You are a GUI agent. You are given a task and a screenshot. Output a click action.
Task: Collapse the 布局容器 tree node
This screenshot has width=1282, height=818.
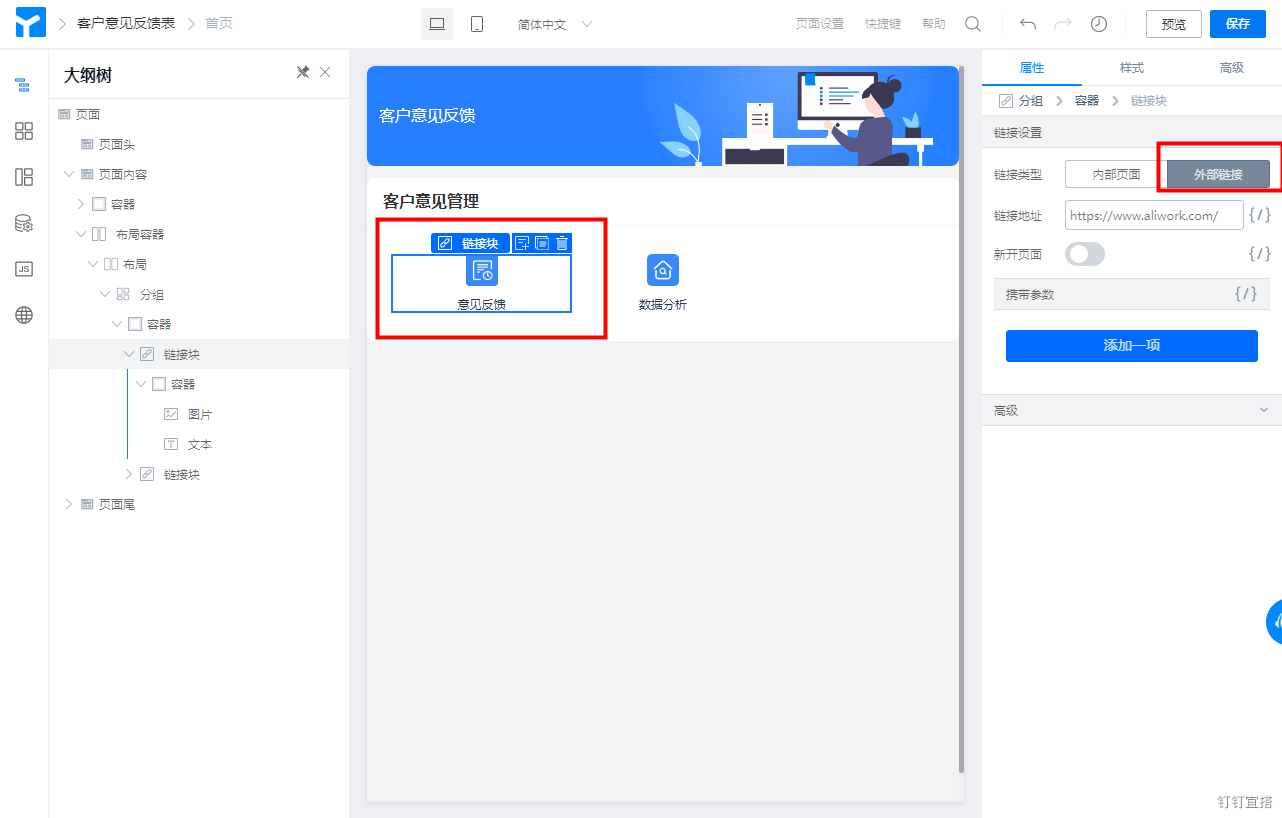point(81,234)
